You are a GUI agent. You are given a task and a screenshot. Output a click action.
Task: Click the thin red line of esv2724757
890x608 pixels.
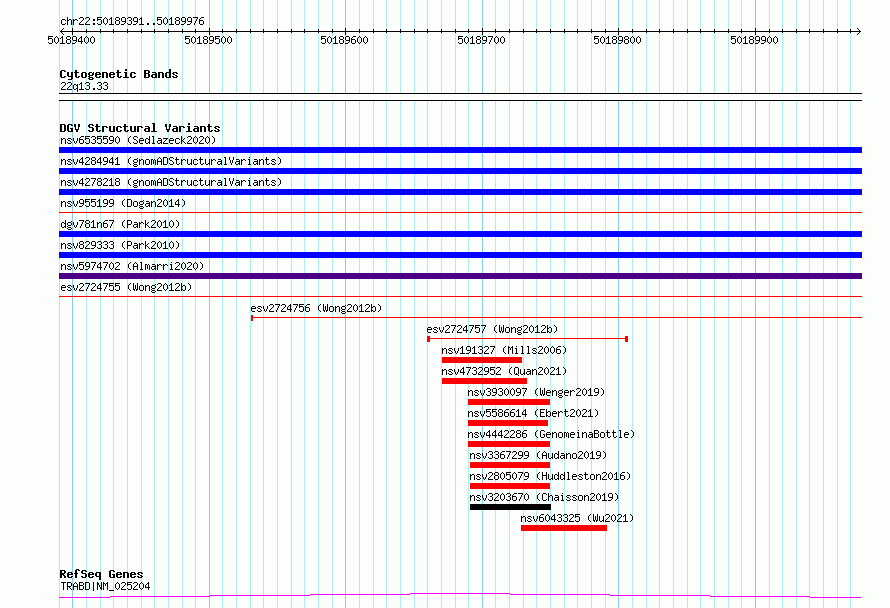pyautogui.click(x=527, y=339)
